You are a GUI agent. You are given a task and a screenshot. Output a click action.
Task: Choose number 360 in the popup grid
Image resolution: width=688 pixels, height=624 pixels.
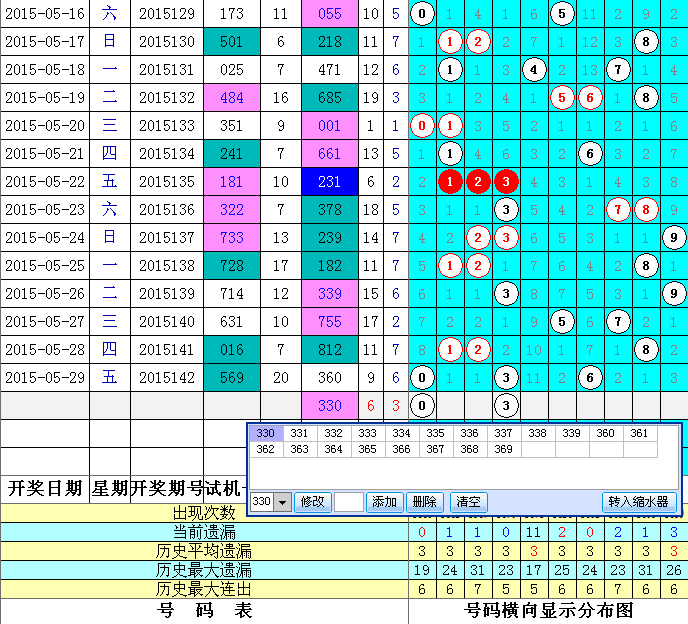click(605, 434)
